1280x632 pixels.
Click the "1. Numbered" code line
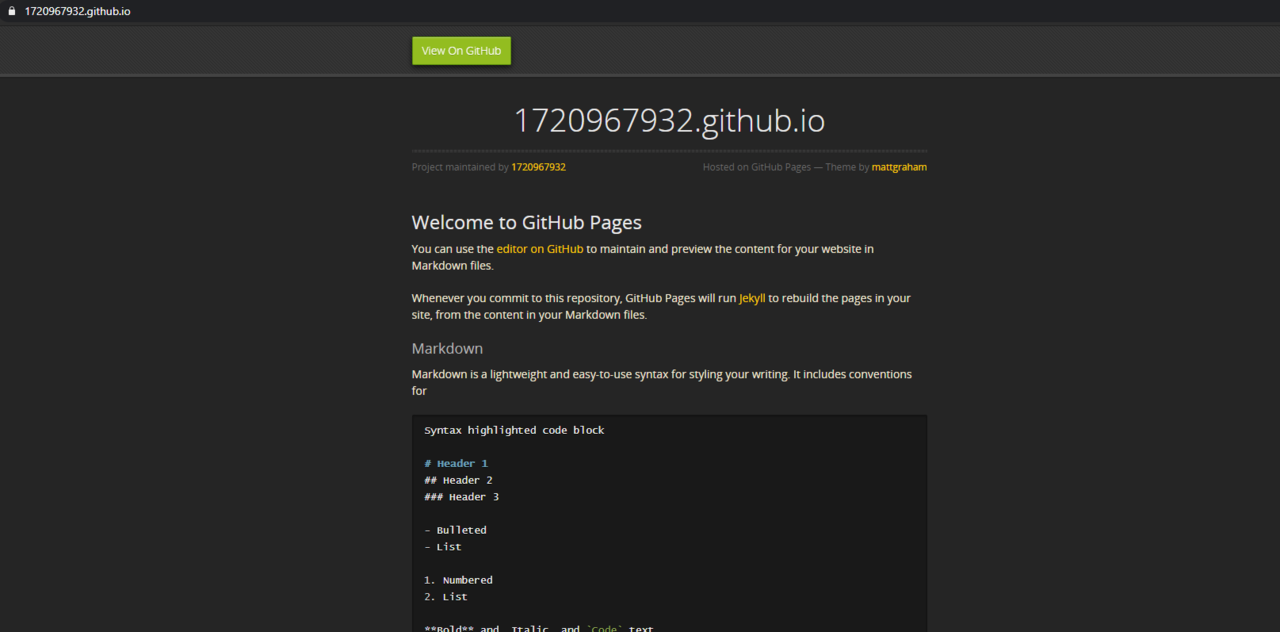tap(458, 580)
